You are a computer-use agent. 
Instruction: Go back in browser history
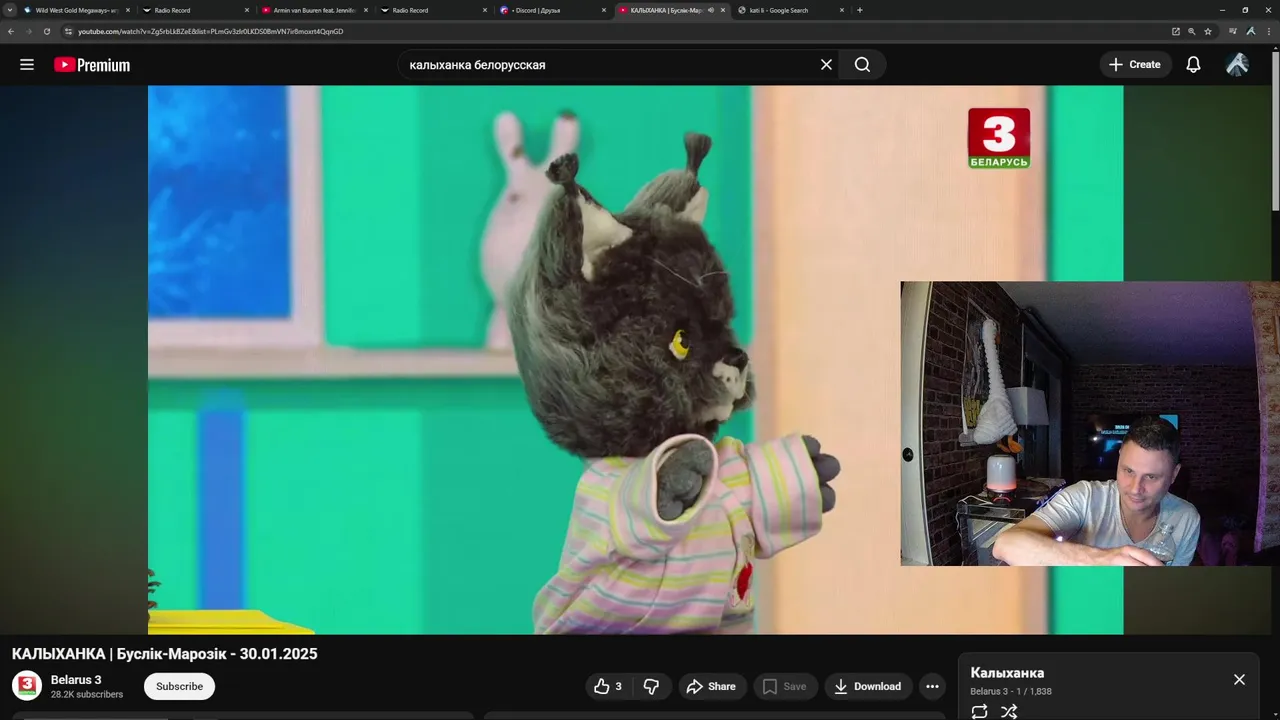[x=10, y=31]
